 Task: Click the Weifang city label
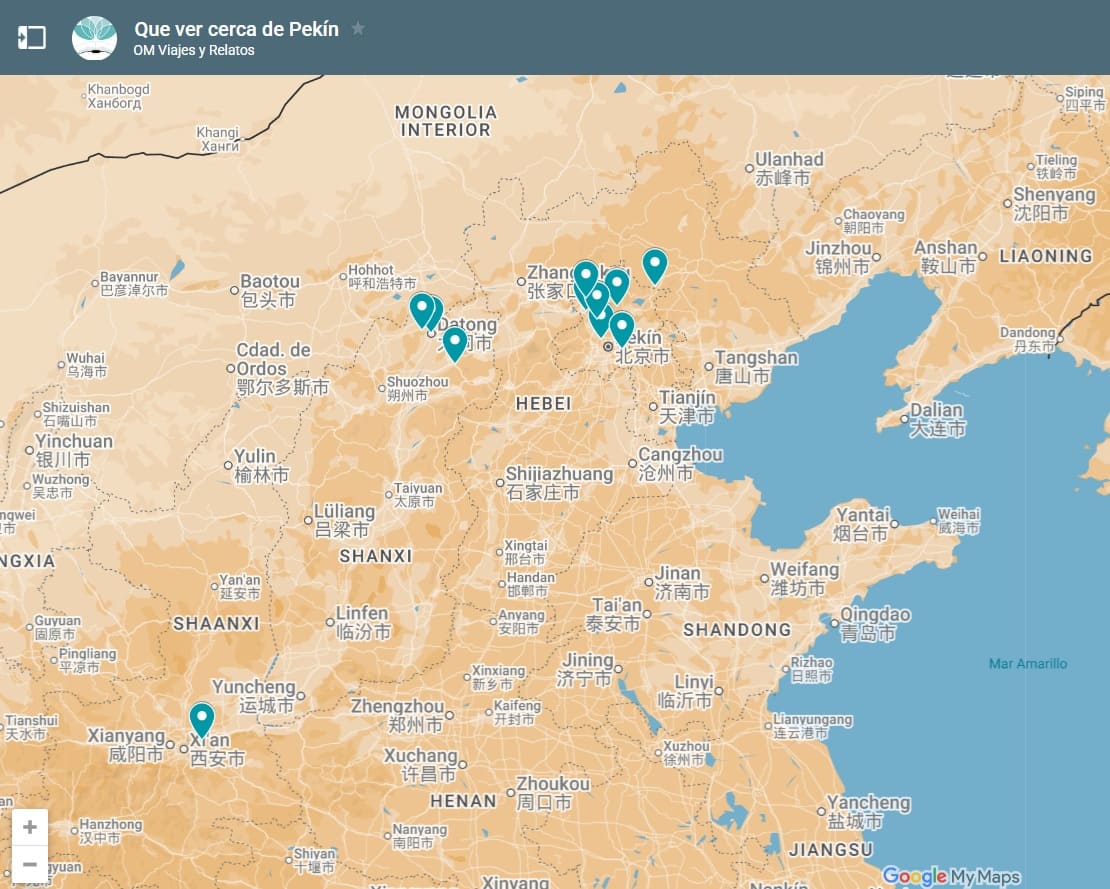pos(804,578)
